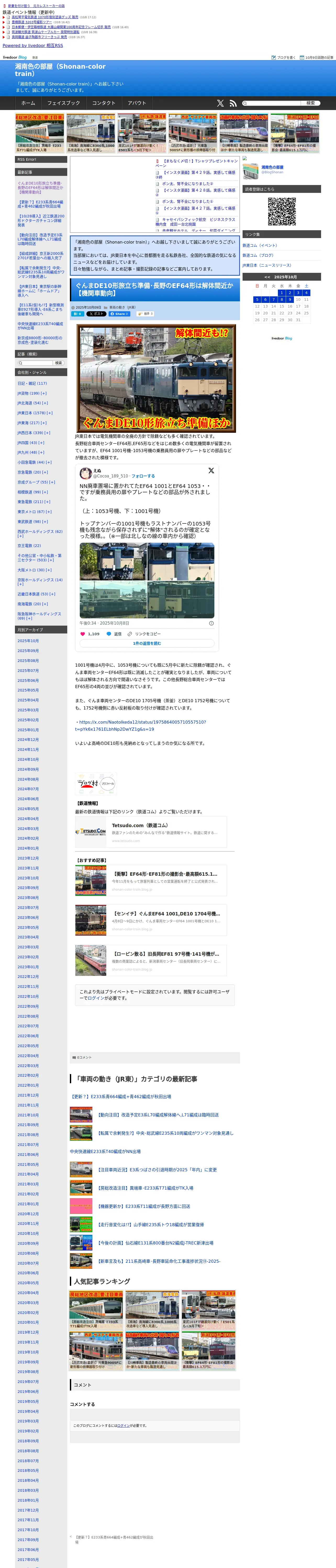Expand the 南海電鉄 (20) category
The width and height of the screenshot is (336, 1568).
tap(45, 604)
